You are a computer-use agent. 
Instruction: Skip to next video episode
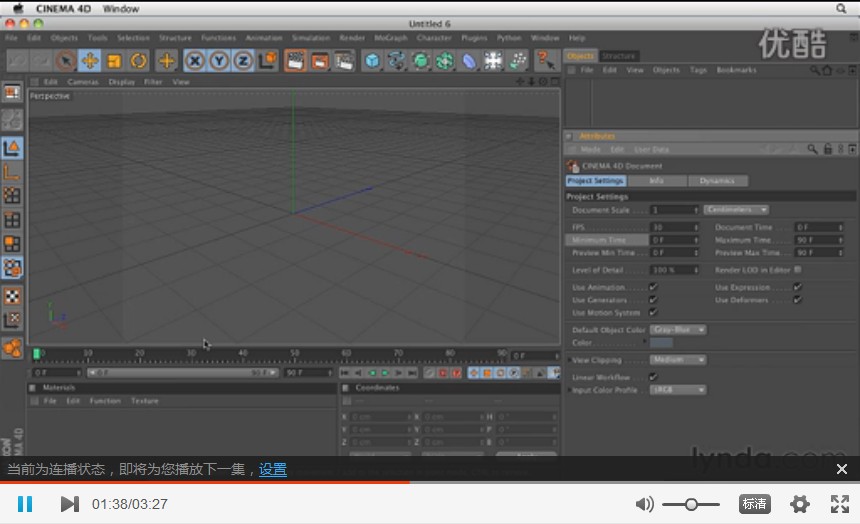[70, 504]
